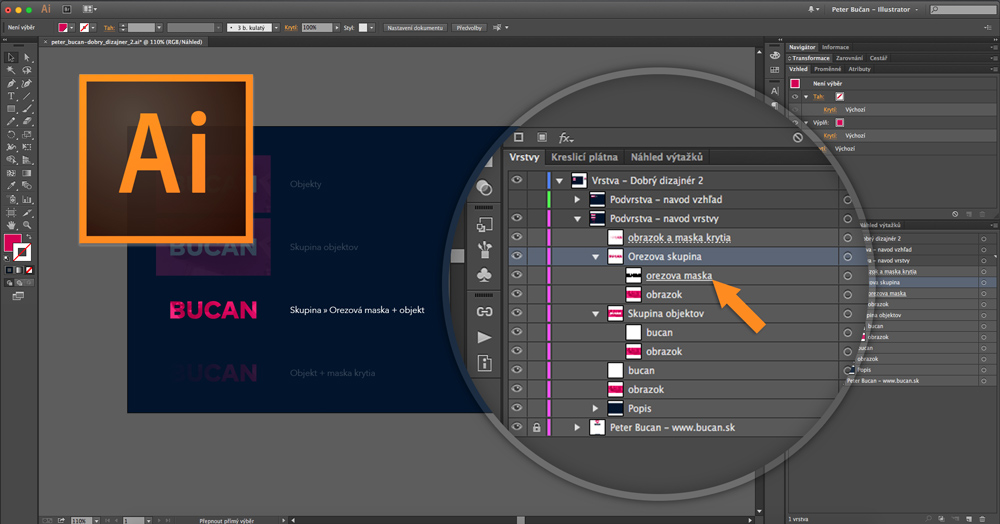
Task: Hide the Podvrstva – navod vrstvy sublayer
Action: 517,218
